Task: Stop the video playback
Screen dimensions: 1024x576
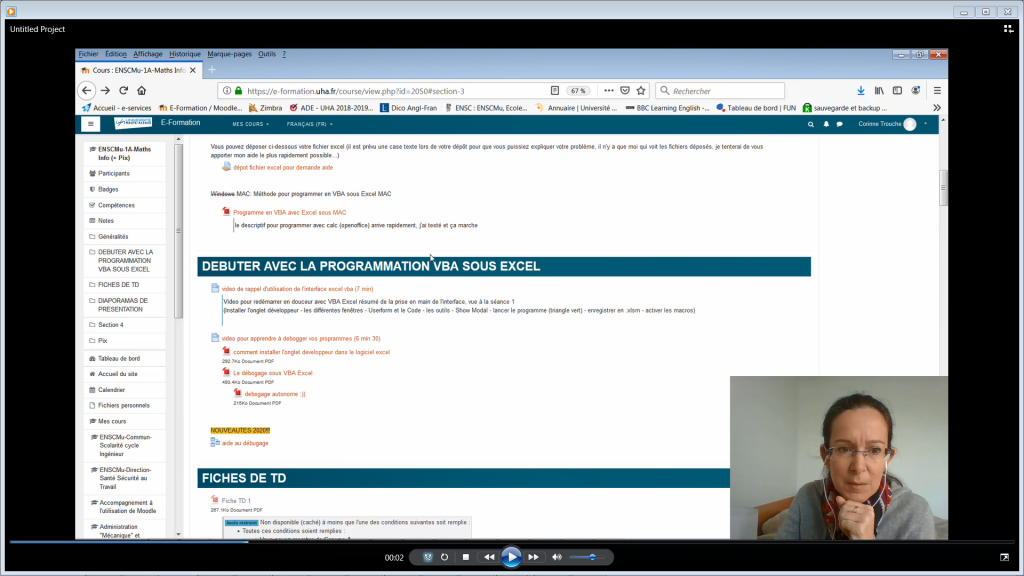Action: [466, 557]
